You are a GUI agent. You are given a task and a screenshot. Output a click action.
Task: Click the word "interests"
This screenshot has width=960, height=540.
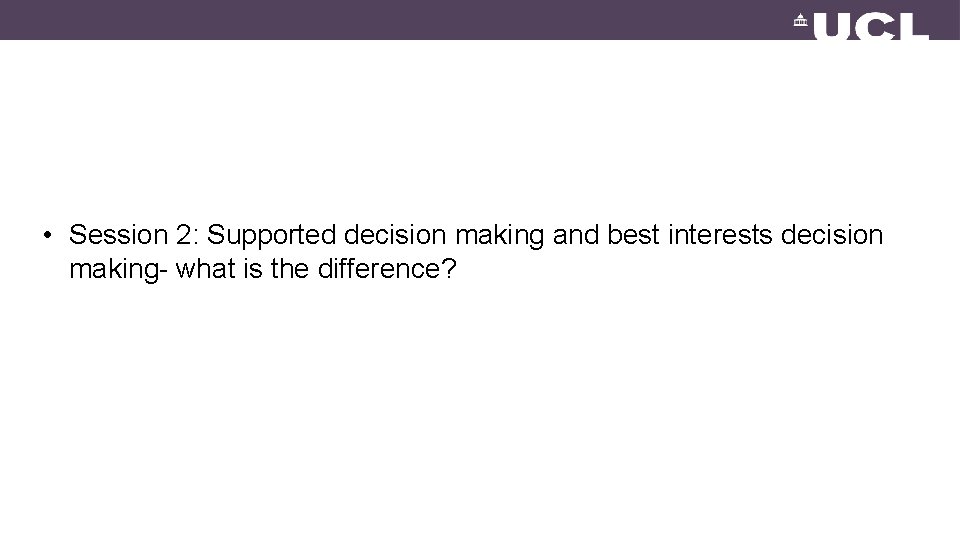point(720,235)
